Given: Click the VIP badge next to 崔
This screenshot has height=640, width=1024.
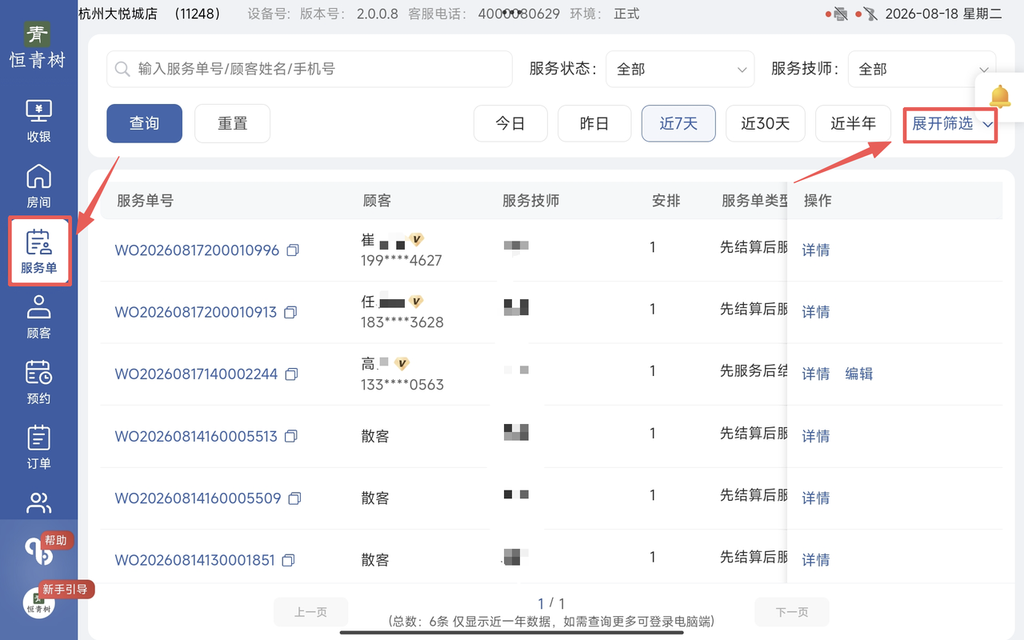Looking at the screenshot, I should tap(416, 240).
